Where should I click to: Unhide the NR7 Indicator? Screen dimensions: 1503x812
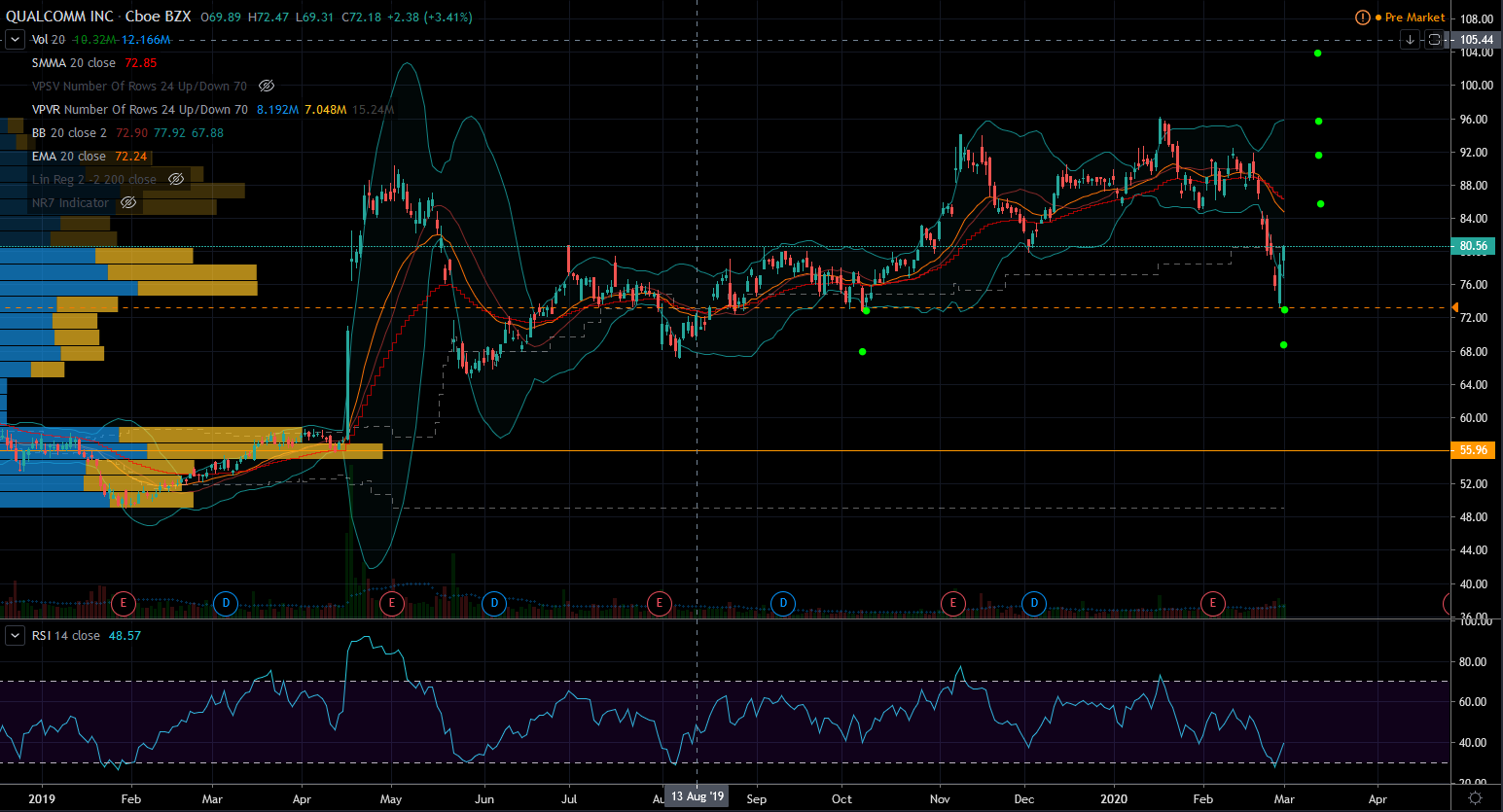click(128, 203)
